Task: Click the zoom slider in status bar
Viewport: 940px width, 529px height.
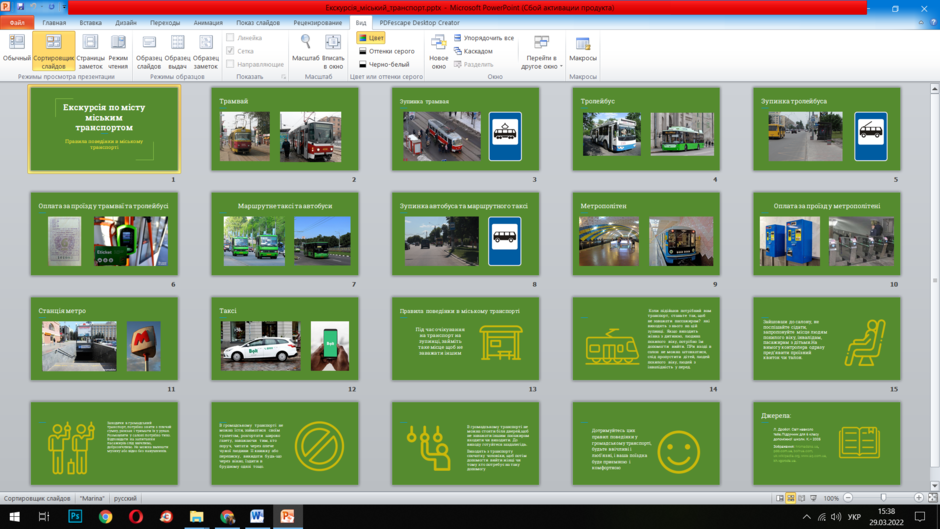Action: [x=883, y=498]
